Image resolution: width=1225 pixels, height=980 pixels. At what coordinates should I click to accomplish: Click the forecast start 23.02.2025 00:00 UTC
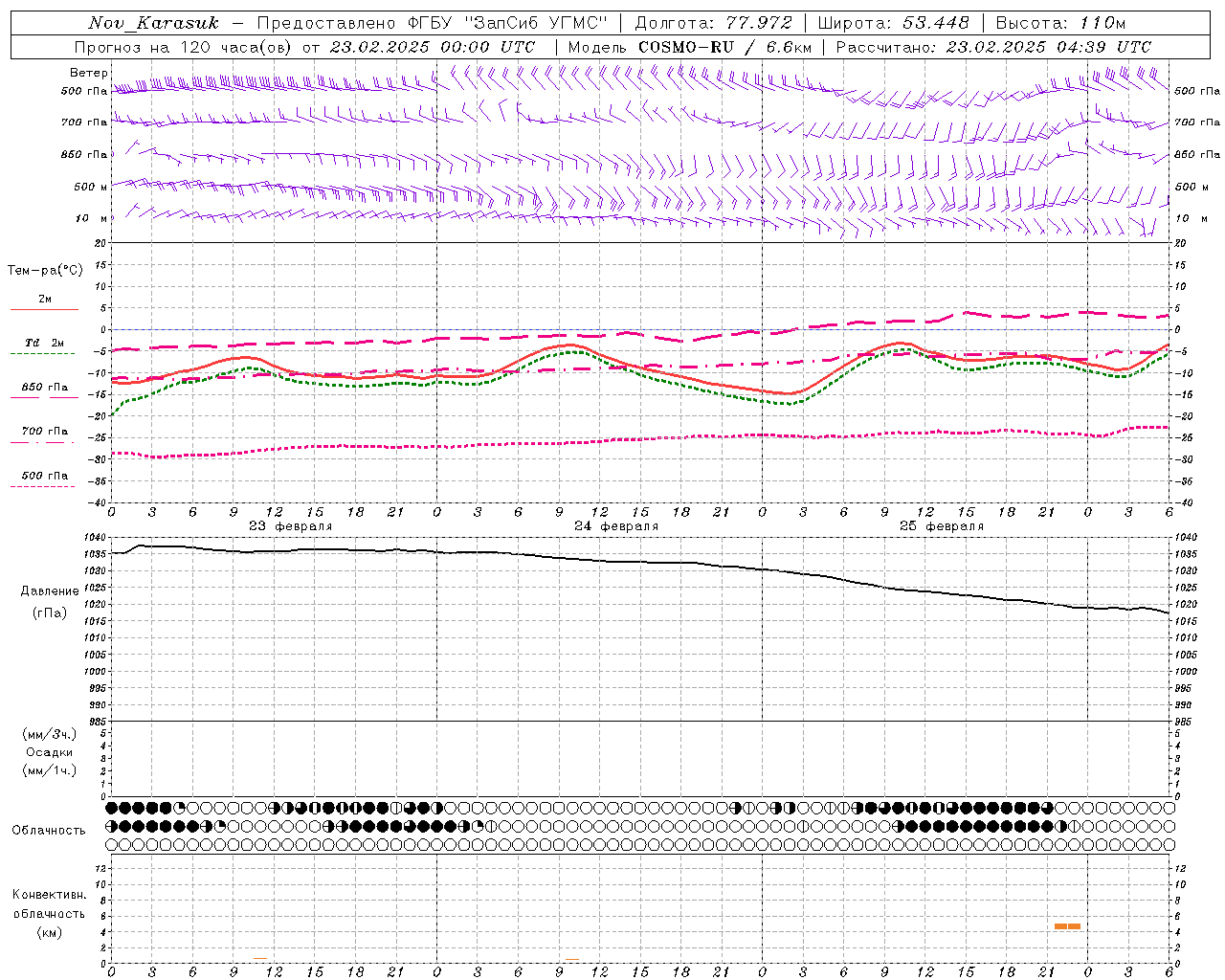(433, 47)
